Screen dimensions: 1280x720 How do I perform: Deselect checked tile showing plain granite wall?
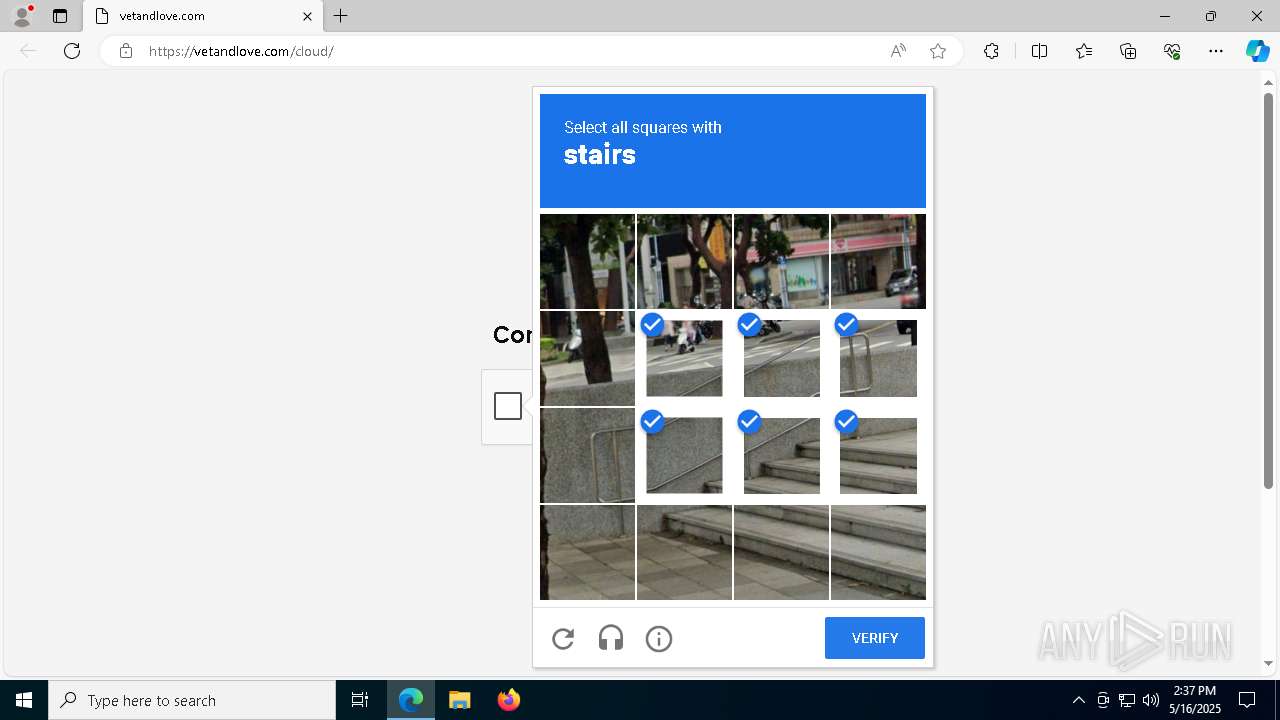tap(684, 455)
